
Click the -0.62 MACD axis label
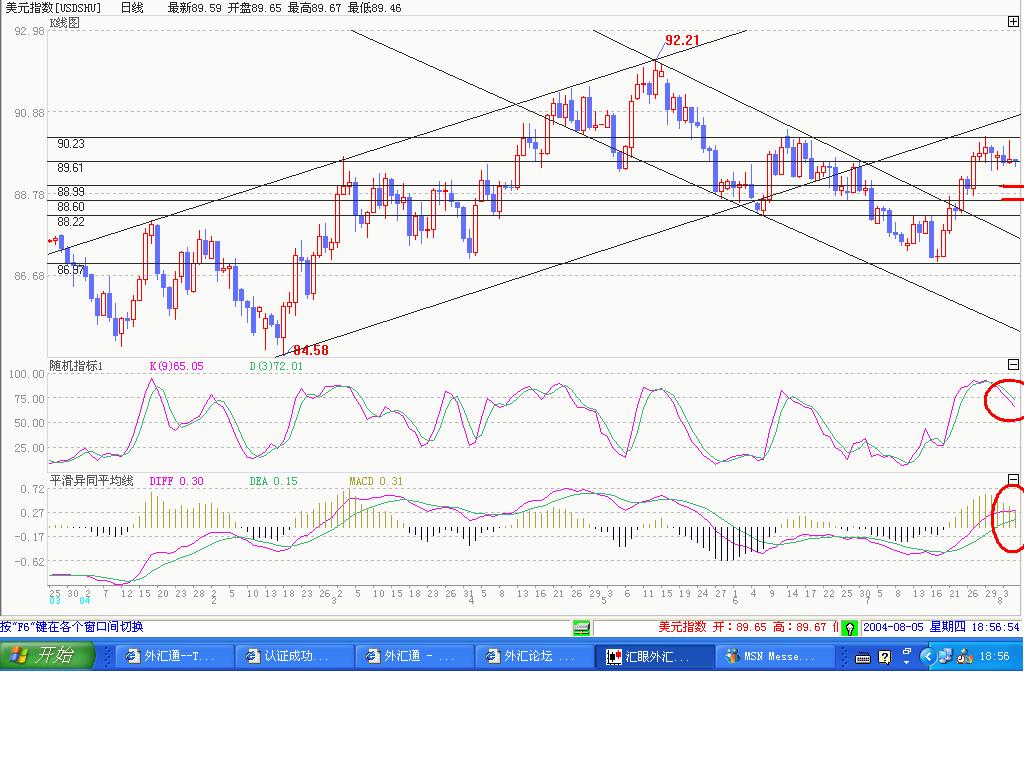(31, 562)
